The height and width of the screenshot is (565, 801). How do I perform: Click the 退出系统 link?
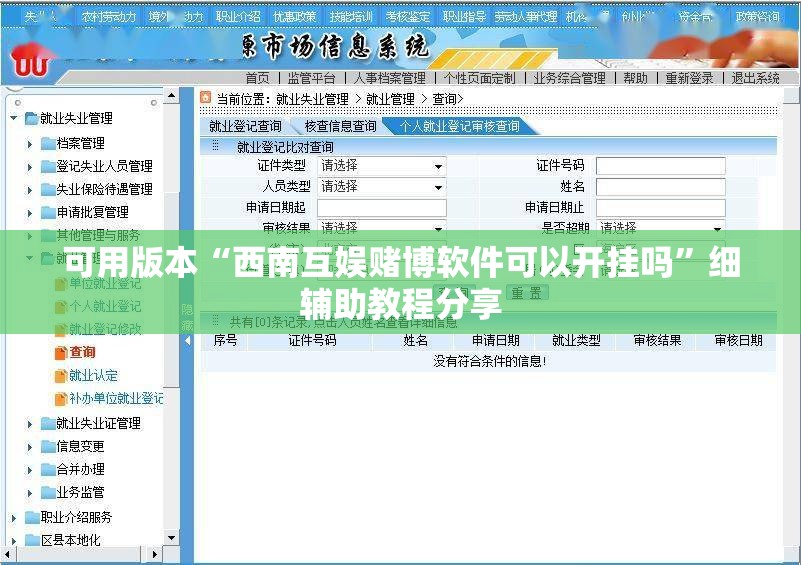pos(756,78)
